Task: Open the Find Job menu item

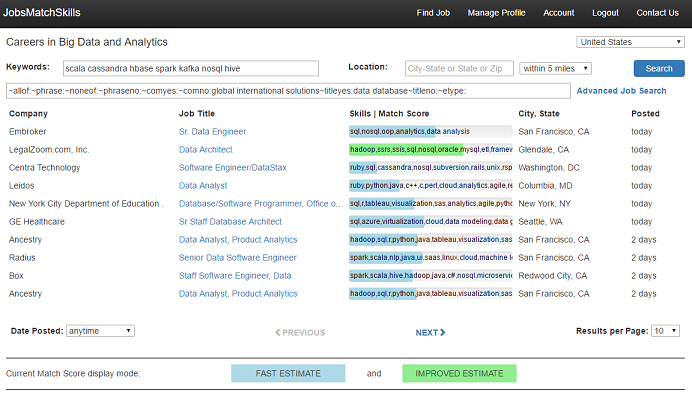Action: click(433, 13)
